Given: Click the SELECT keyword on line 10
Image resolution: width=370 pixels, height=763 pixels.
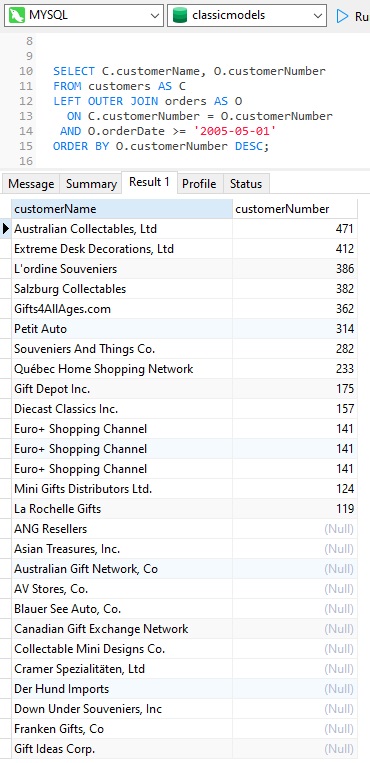Looking at the screenshot, I should pos(74,71).
